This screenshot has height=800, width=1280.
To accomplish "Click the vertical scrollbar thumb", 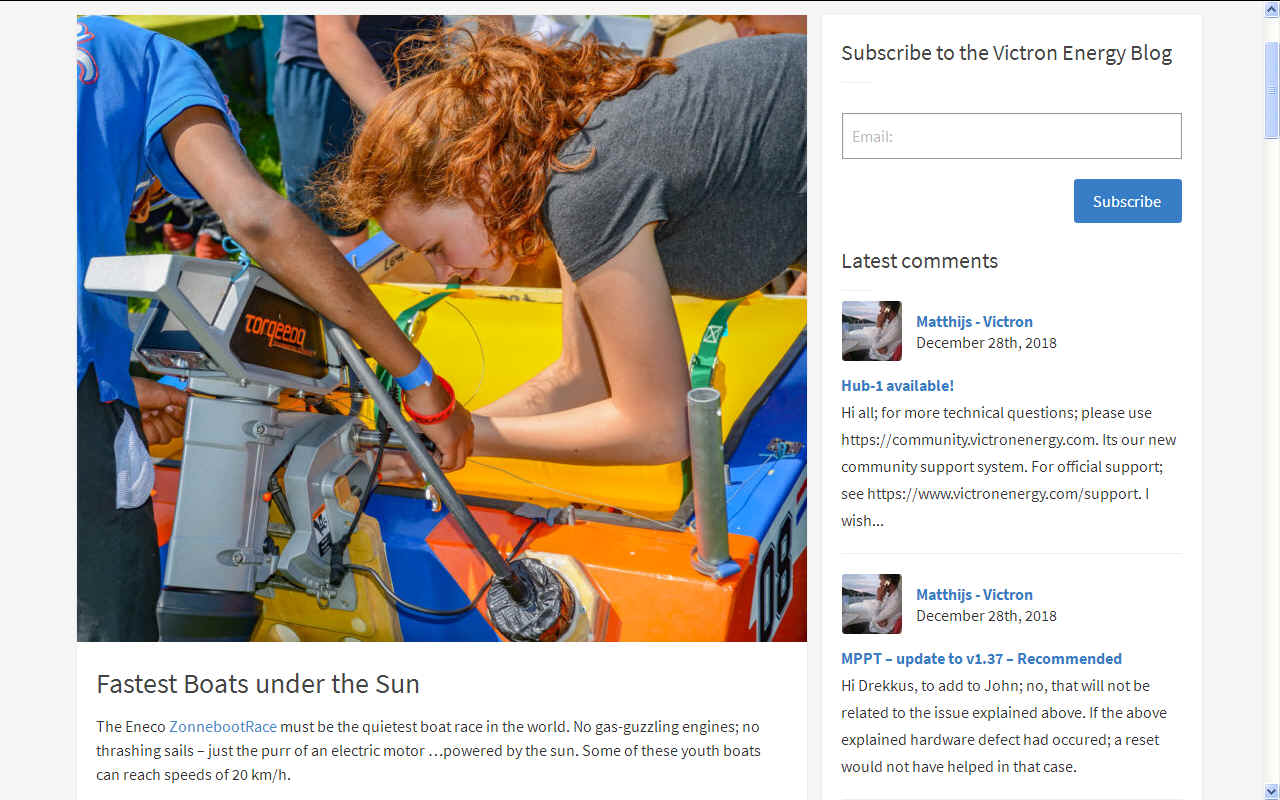I will coord(1272,90).
